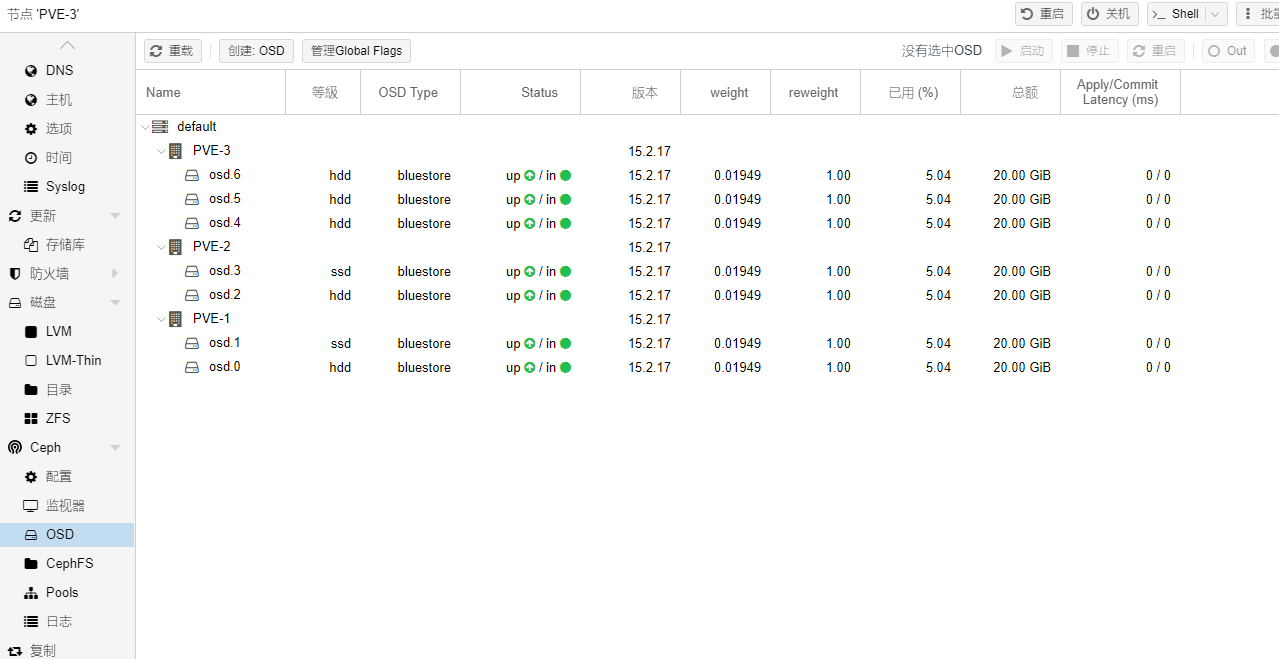Click the green up arrow for osd.6
Screen dimensions: 1279x659
coord(530,176)
